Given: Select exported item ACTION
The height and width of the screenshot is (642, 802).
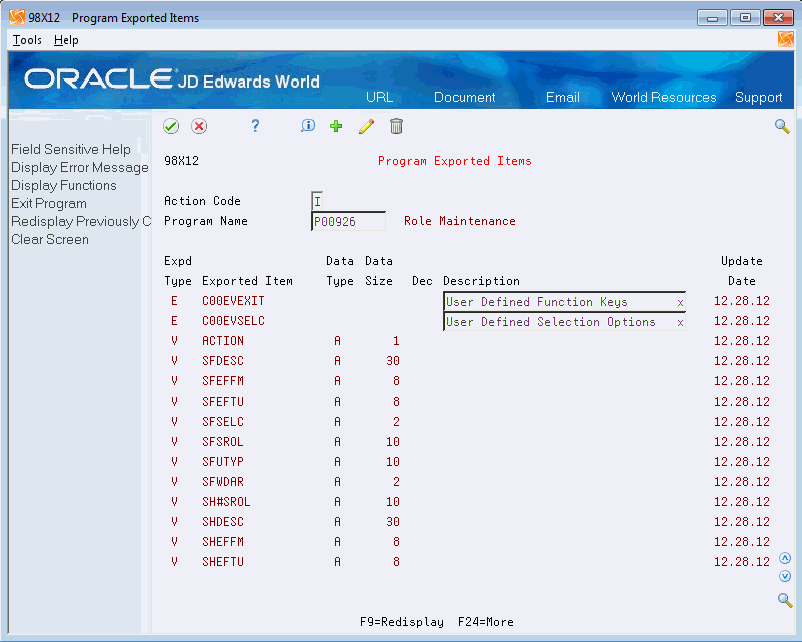Looking at the screenshot, I should coord(223,341).
